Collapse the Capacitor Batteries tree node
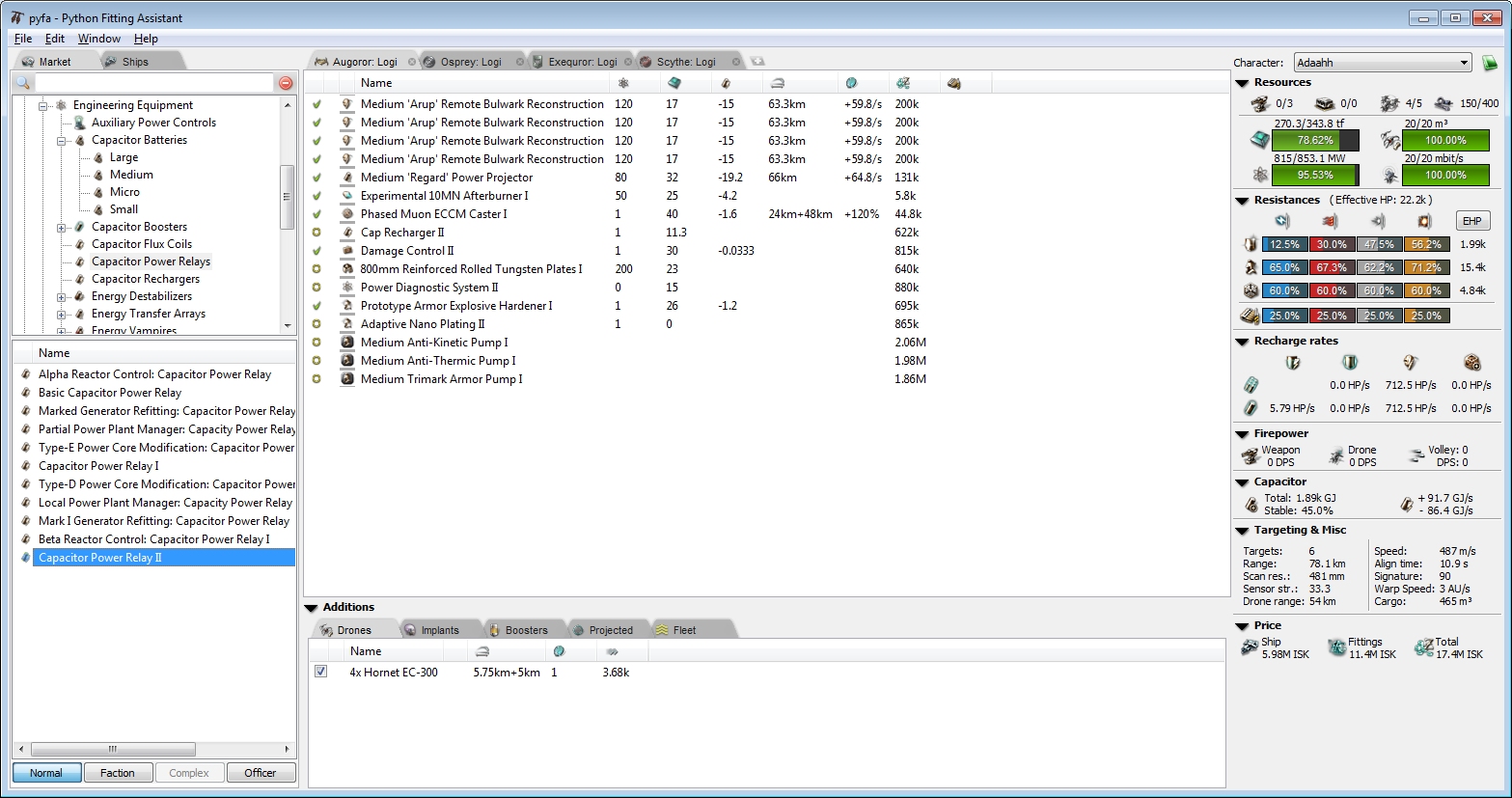The width and height of the screenshot is (1512, 798). [x=62, y=140]
